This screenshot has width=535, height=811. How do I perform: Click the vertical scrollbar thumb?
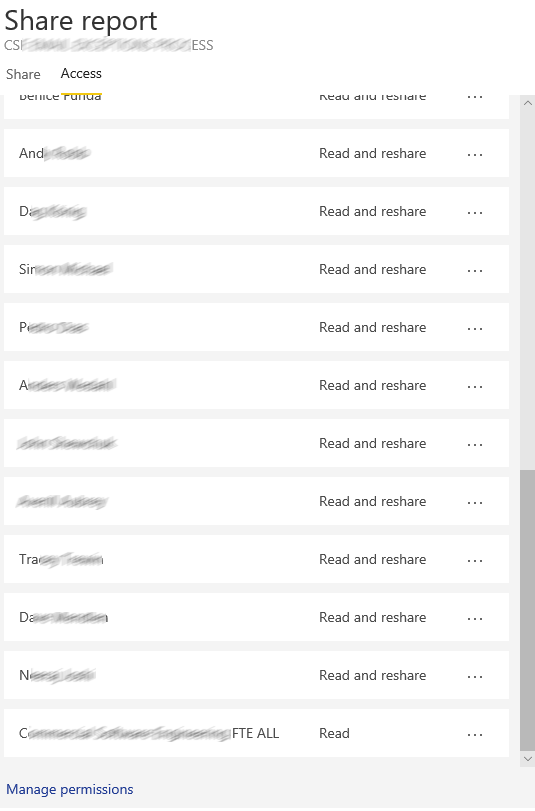coord(527,610)
